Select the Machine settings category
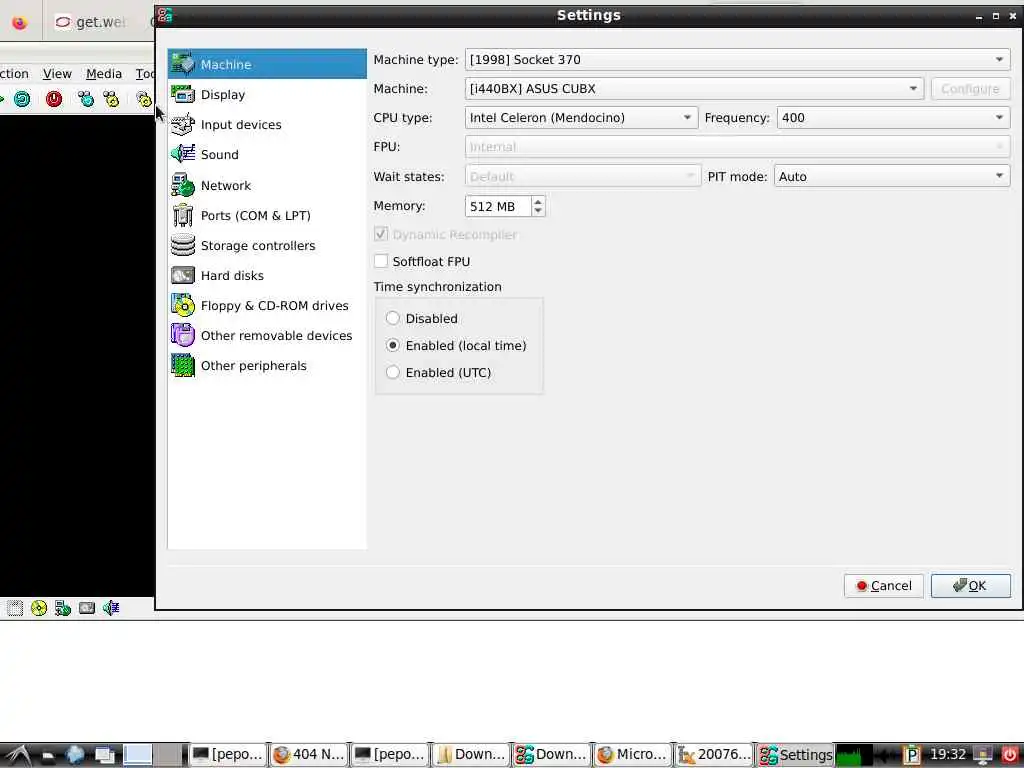 tap(267, 64)
